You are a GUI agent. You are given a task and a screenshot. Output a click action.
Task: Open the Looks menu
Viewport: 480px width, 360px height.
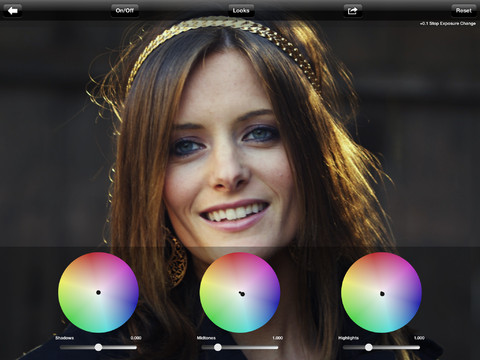click(x=241, y=11)
